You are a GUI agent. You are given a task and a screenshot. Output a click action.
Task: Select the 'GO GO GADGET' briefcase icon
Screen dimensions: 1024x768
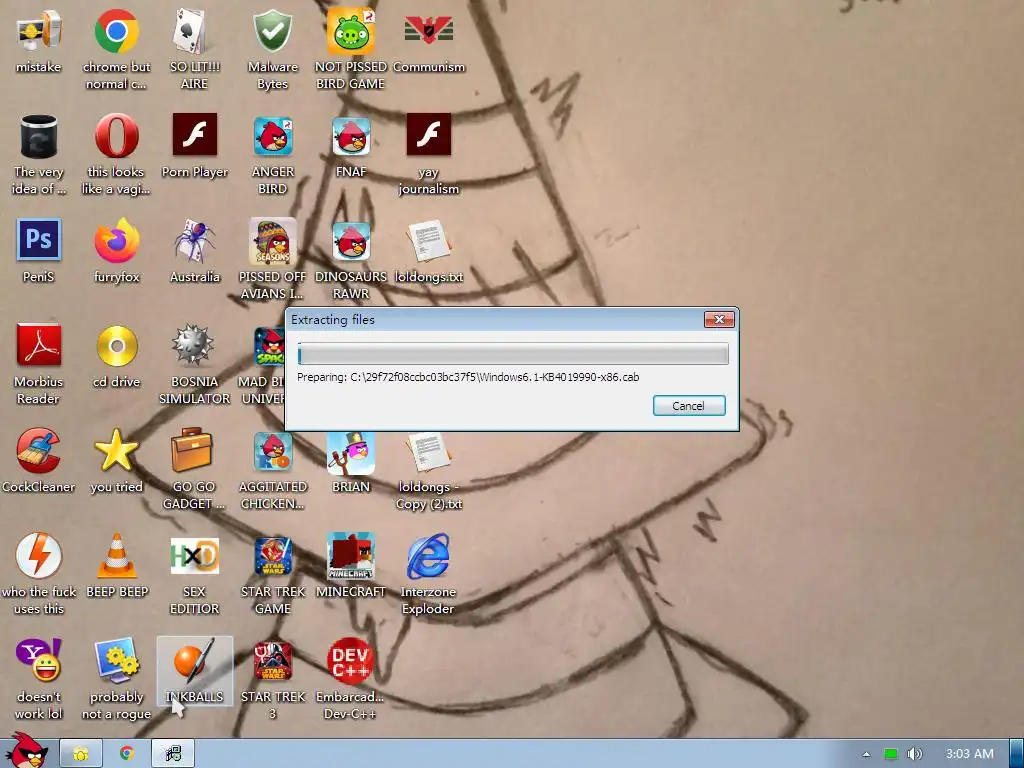(191, 450)
